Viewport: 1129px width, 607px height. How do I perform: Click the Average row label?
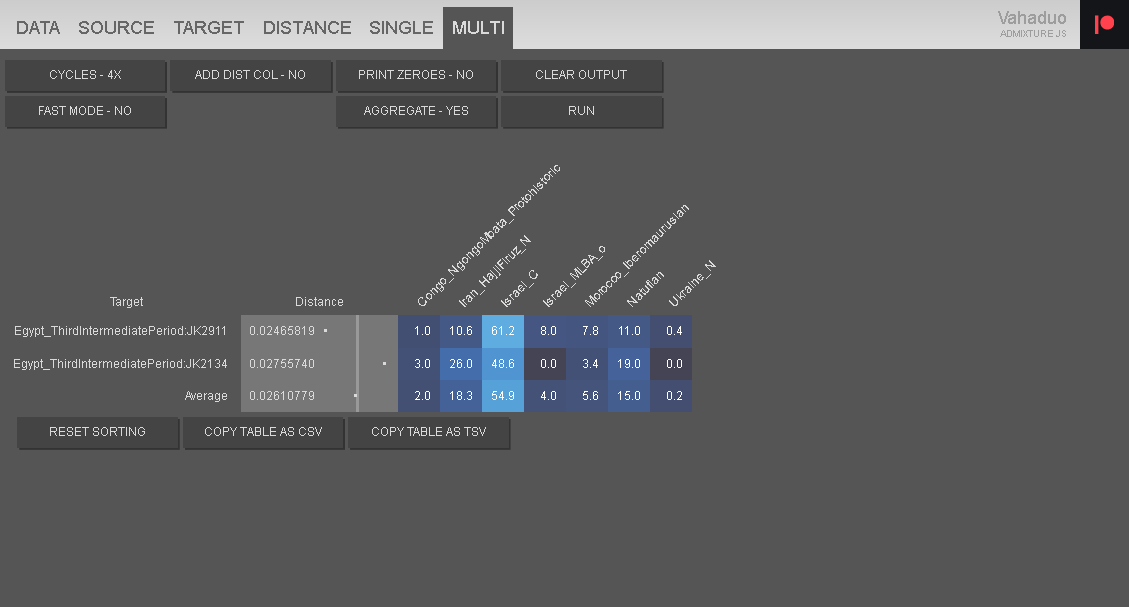[x=206, y=396]
